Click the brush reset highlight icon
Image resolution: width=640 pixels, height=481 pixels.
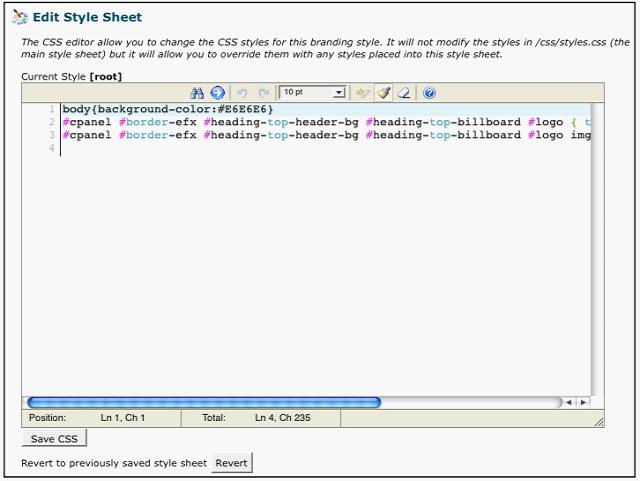tap(384, 93)
